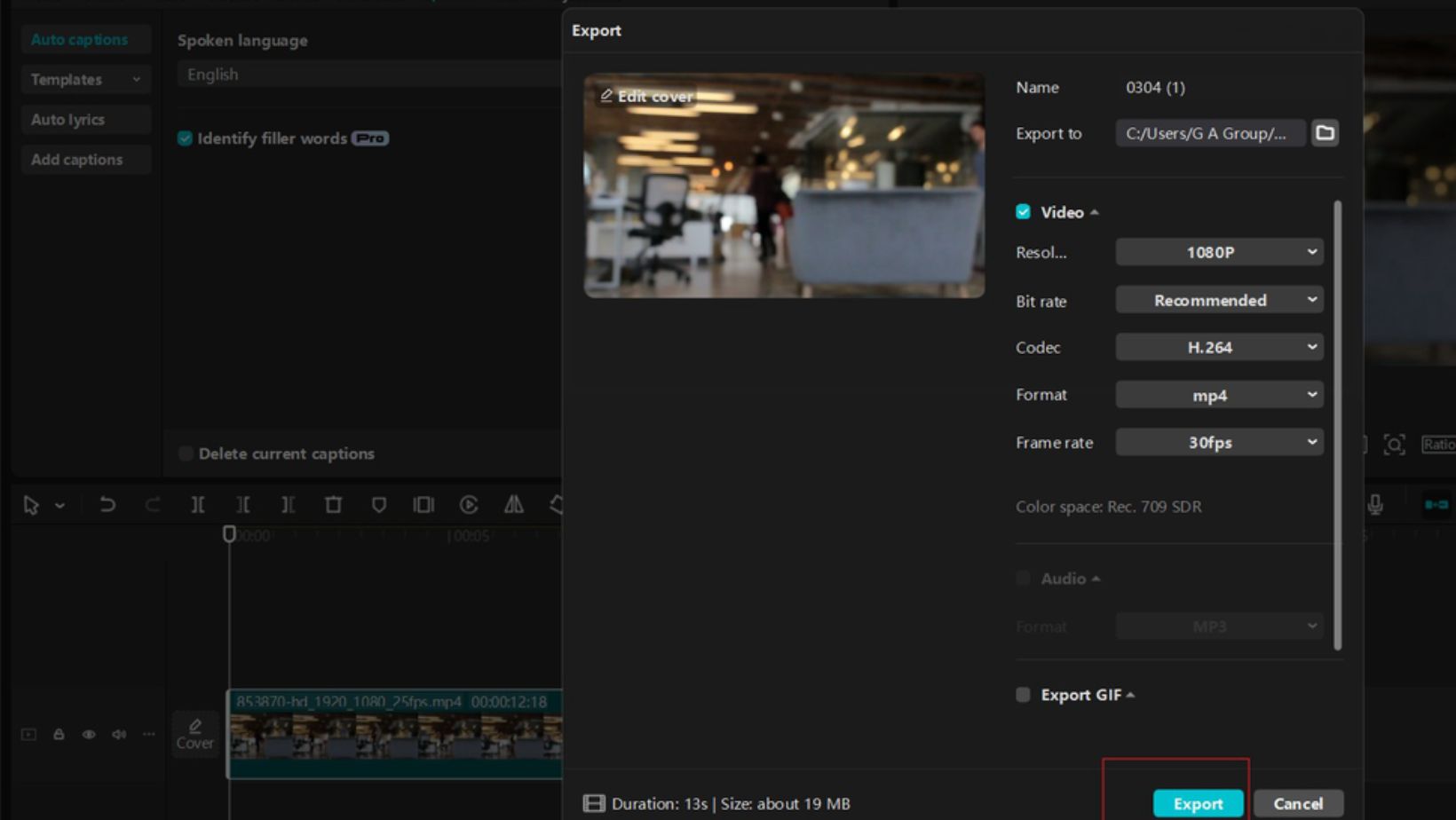Click the marker shield icon

click(x=379, y=505)
